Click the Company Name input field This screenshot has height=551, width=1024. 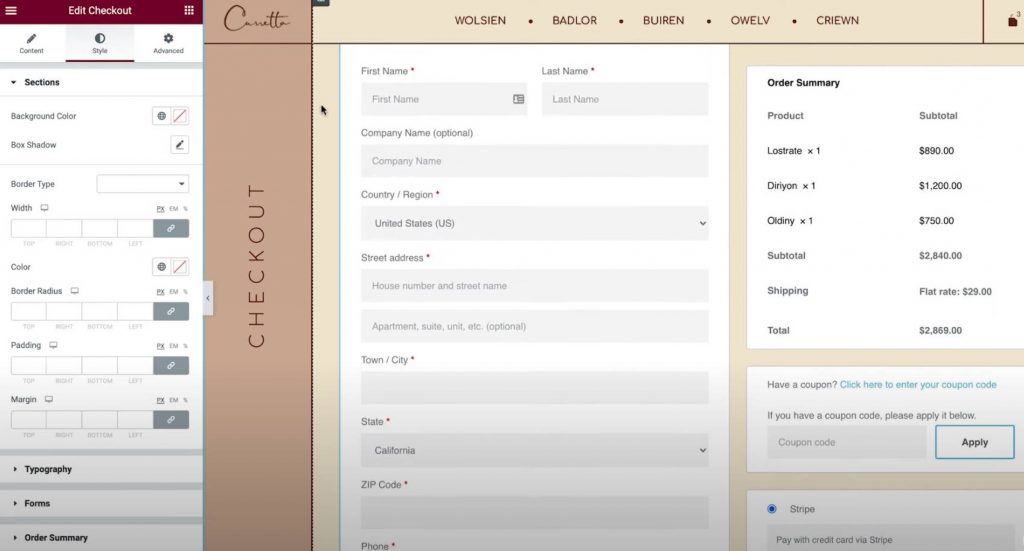[534, 161]
